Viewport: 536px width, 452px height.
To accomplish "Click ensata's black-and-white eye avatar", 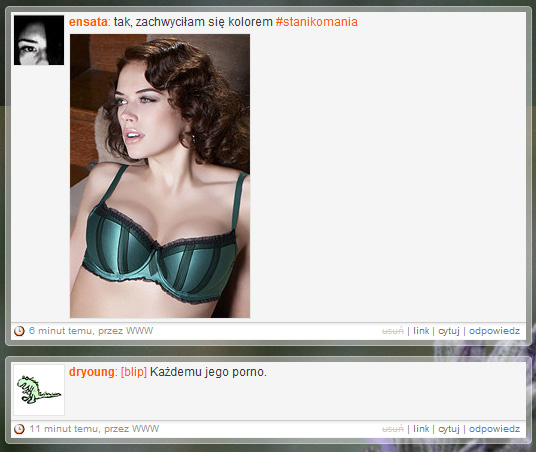I will coord(39,40).
